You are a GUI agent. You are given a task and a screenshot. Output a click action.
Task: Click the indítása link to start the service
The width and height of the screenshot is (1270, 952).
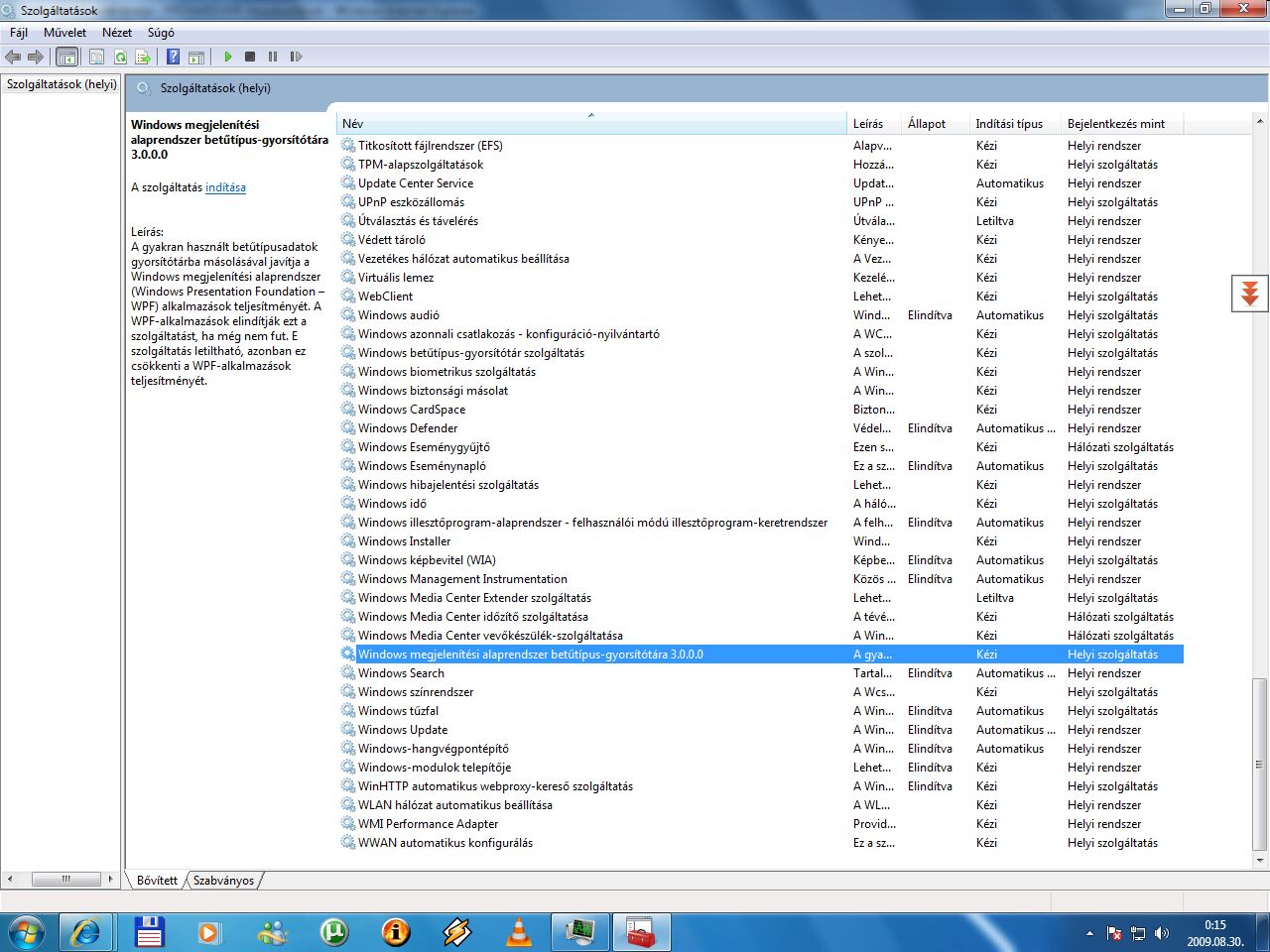pyautogui.click(x=225, y=187)
